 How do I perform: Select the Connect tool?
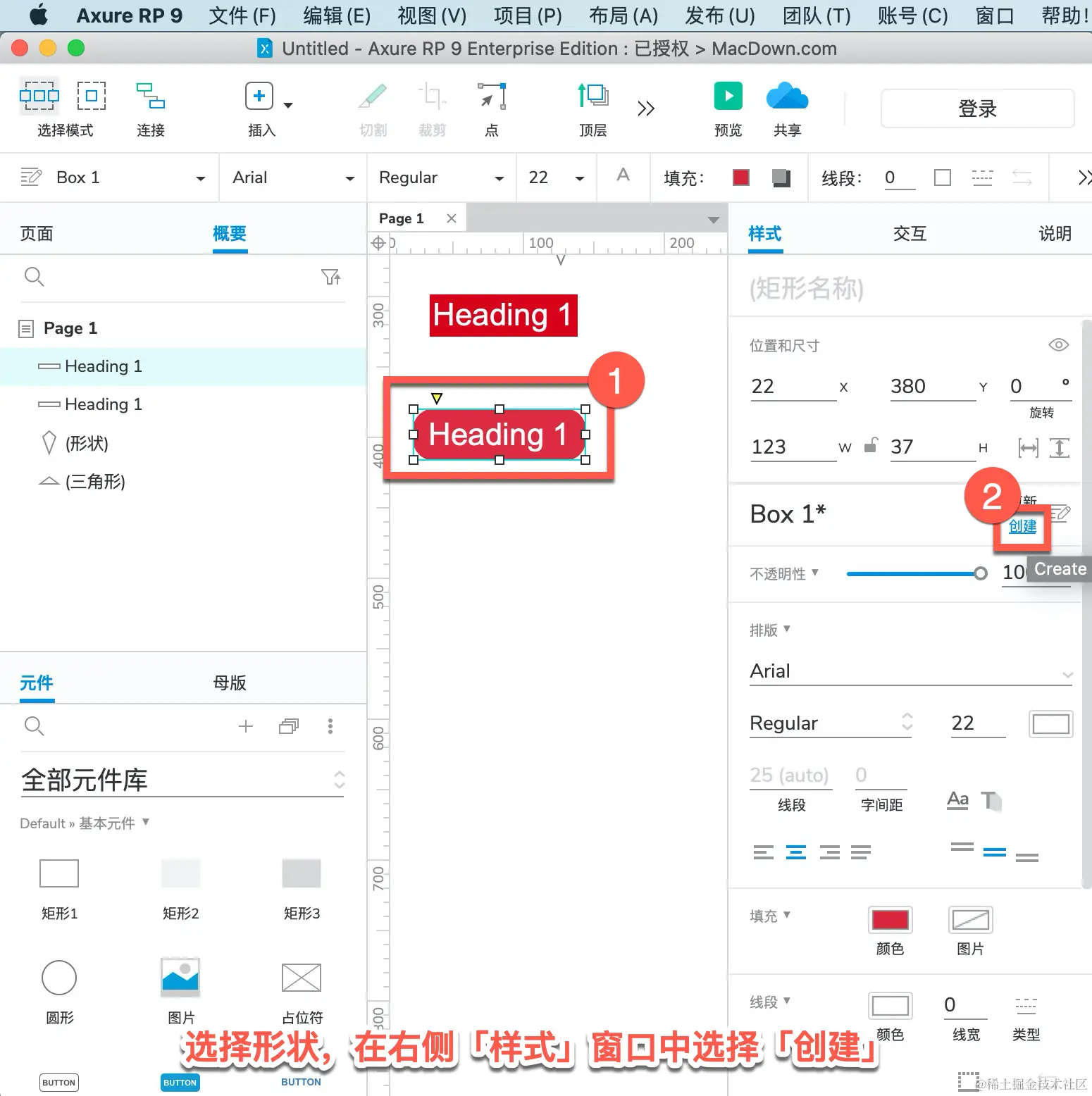point(151,96)
